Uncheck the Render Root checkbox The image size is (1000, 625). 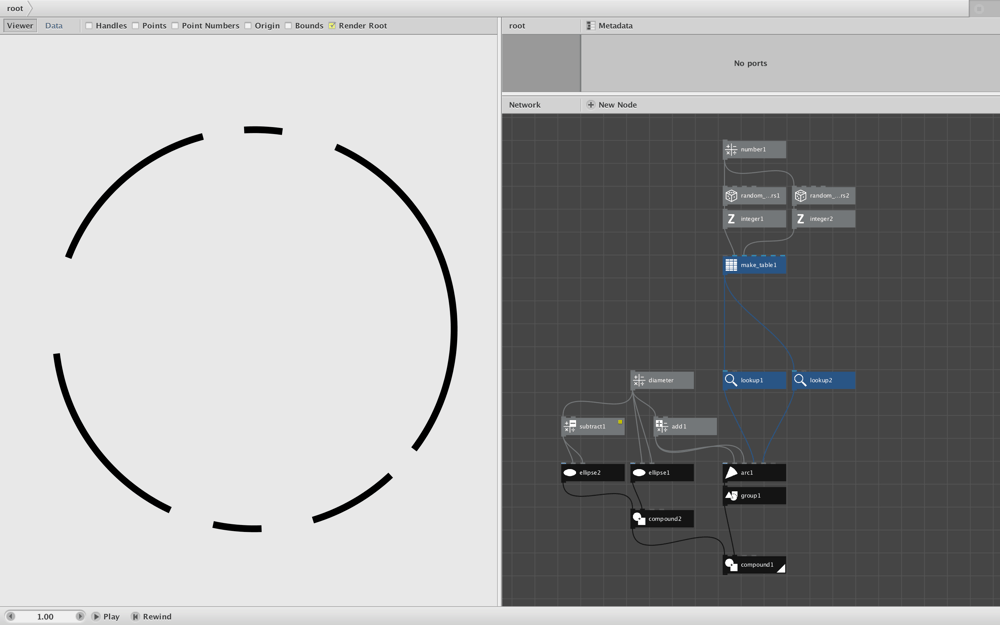[332, 26]
